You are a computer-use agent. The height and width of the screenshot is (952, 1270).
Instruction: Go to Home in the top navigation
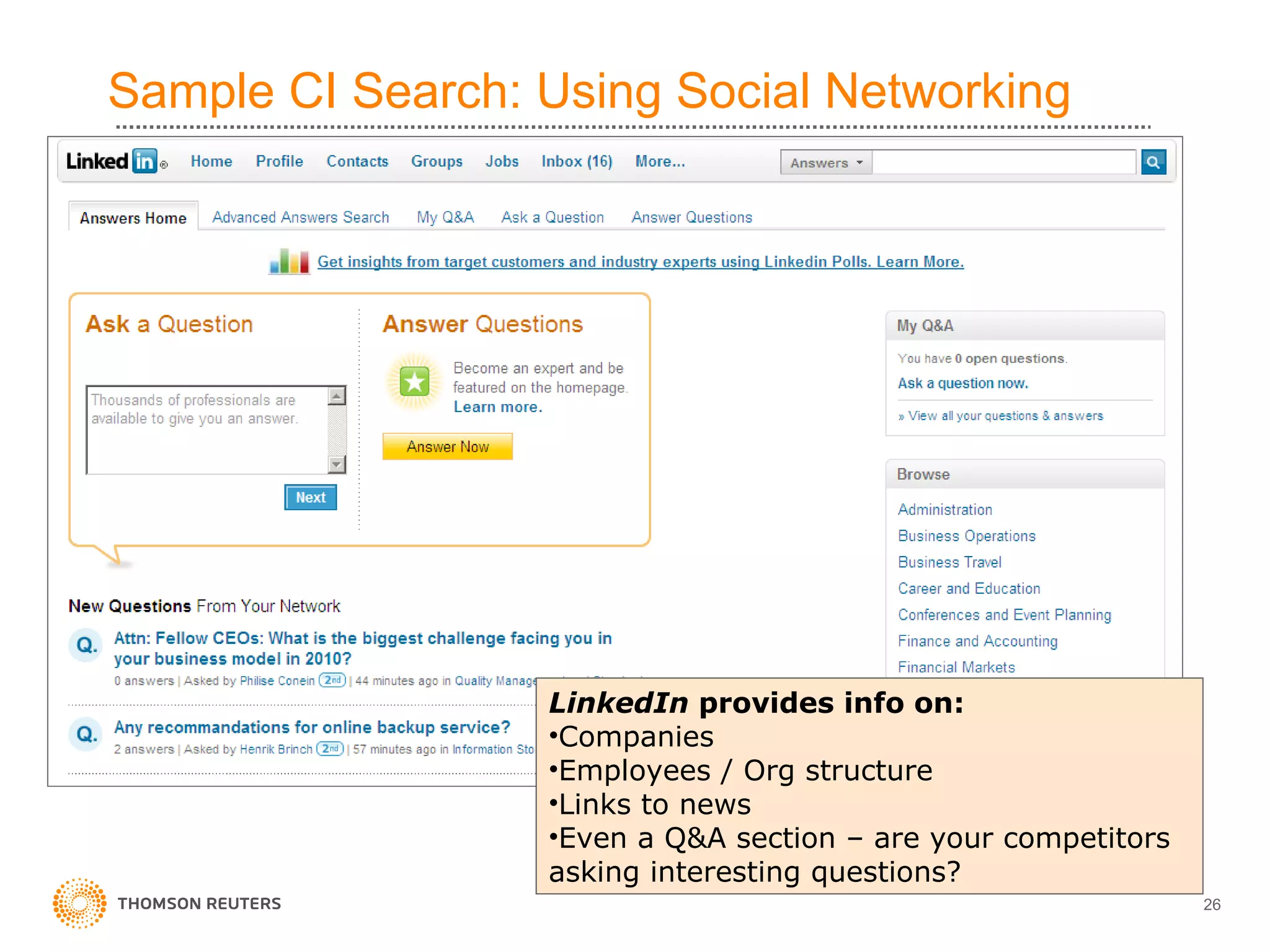click(211, 161)
